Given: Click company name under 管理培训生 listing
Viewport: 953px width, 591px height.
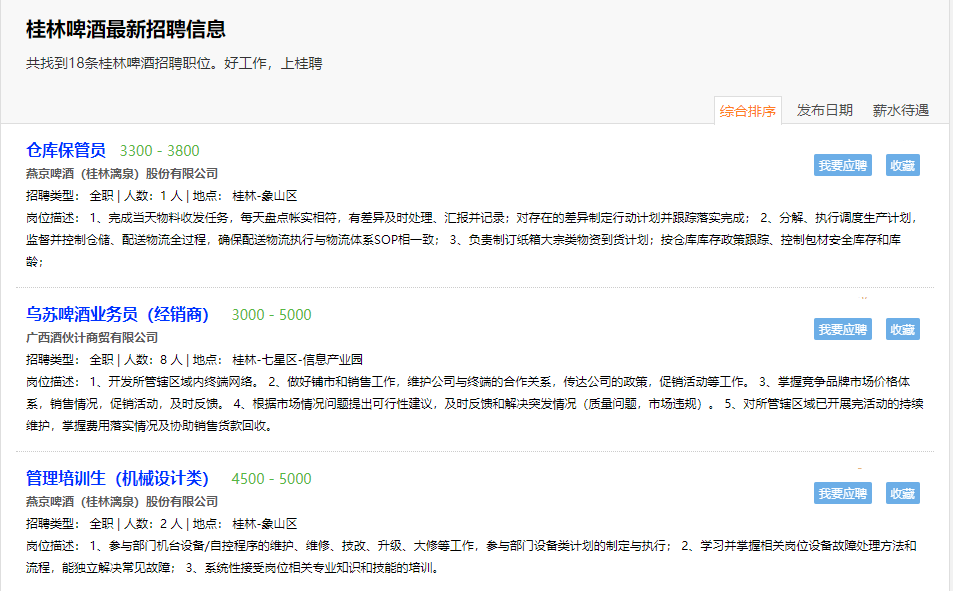Looking at the screenshot, I should (x=122, y=502).
